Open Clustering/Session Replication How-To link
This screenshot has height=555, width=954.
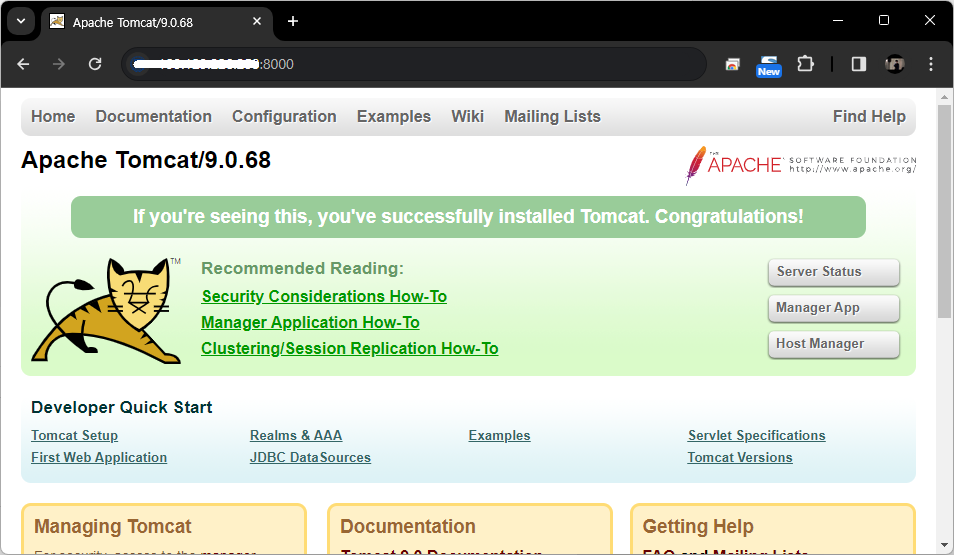click(x=350, y=349)
